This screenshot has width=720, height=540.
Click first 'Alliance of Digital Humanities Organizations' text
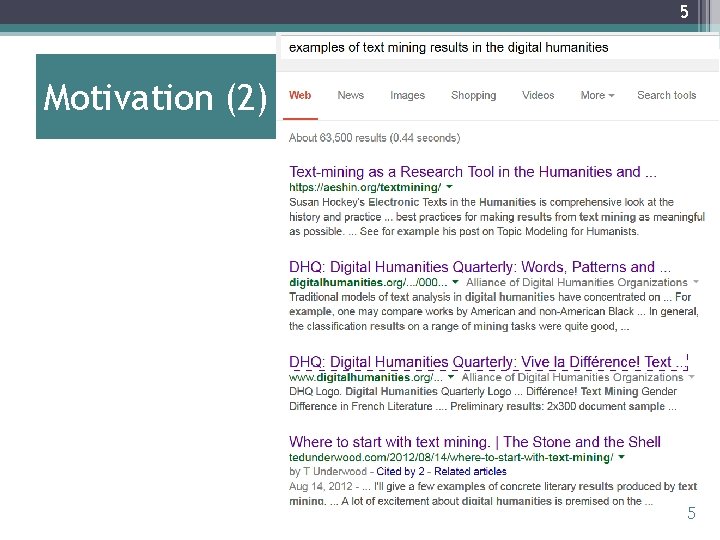click(x=577, y=282)
